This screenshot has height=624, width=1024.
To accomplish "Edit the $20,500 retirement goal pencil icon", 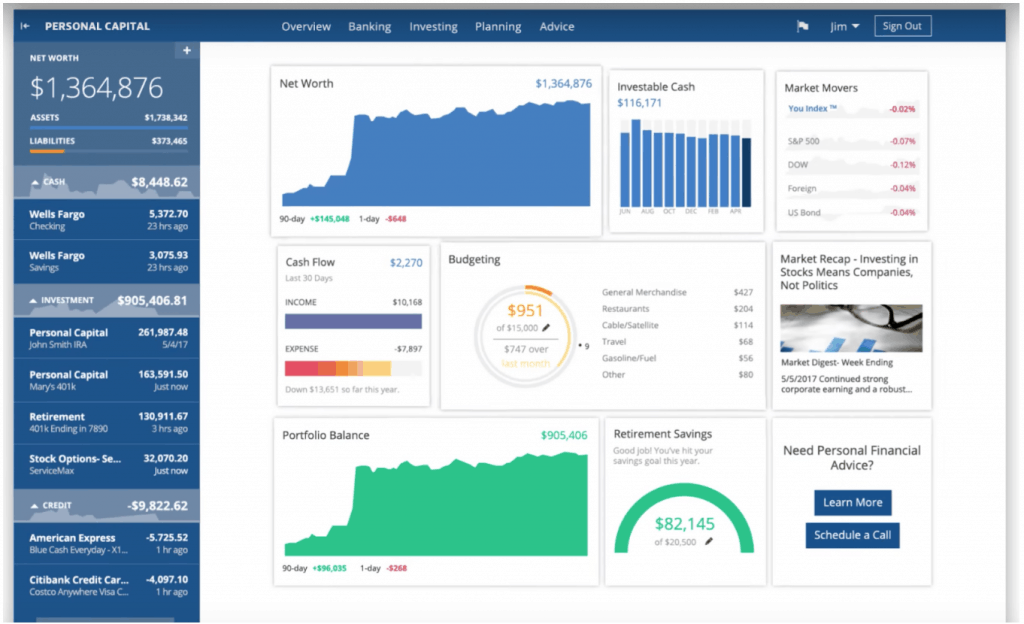I will click(709, 541).
